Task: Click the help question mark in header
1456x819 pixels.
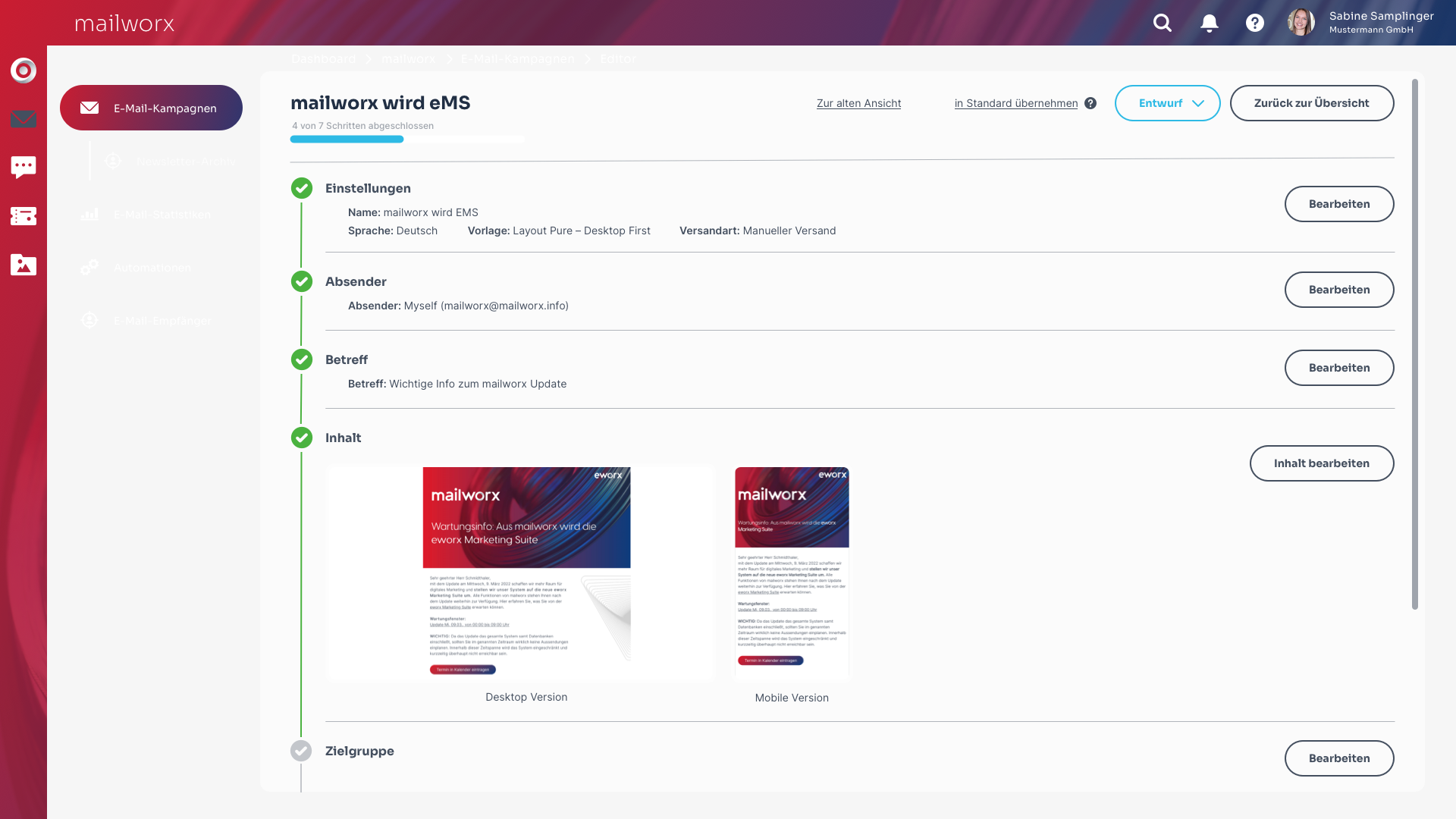Action: coord(1255,23)
